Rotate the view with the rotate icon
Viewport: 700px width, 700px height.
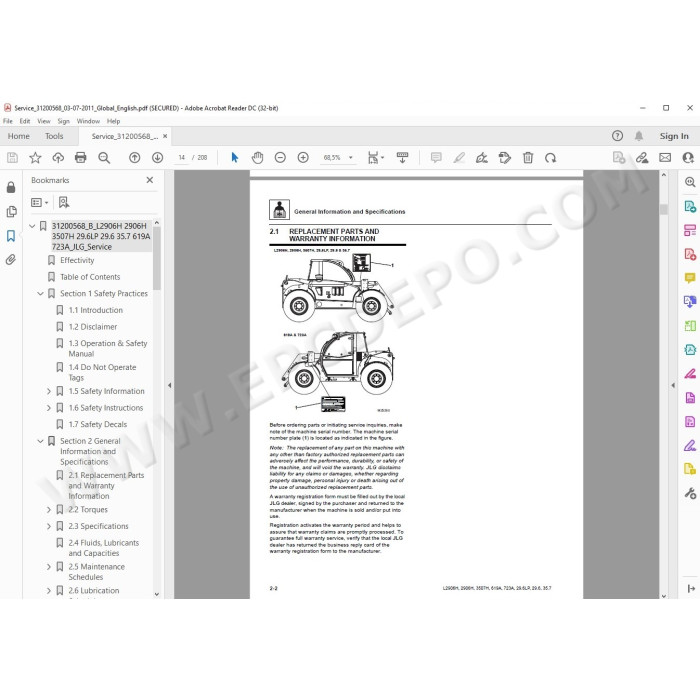(550, 158)
